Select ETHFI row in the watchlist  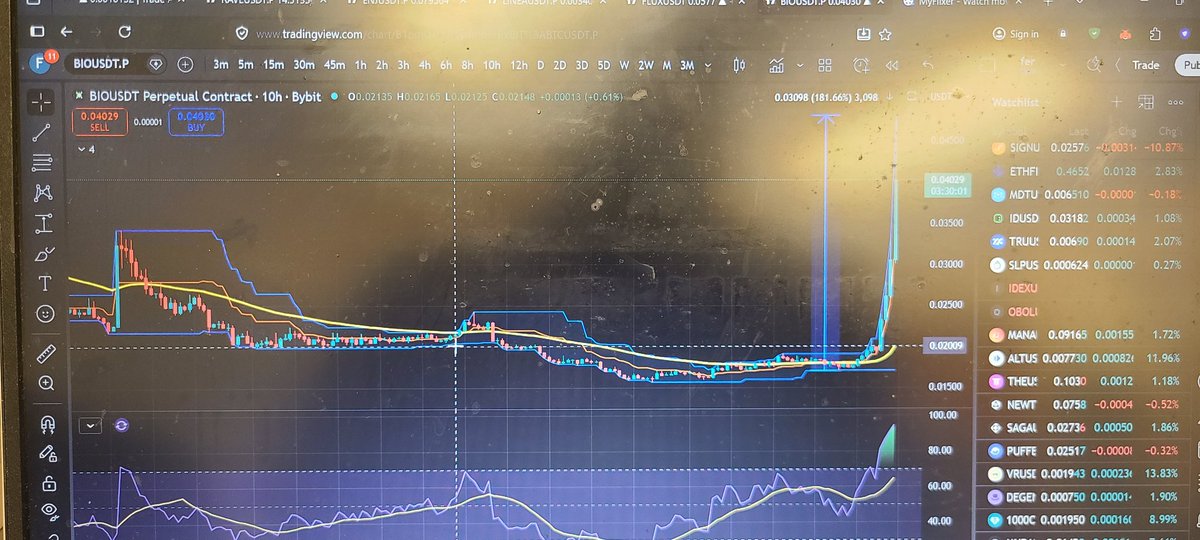point(1087,171)
